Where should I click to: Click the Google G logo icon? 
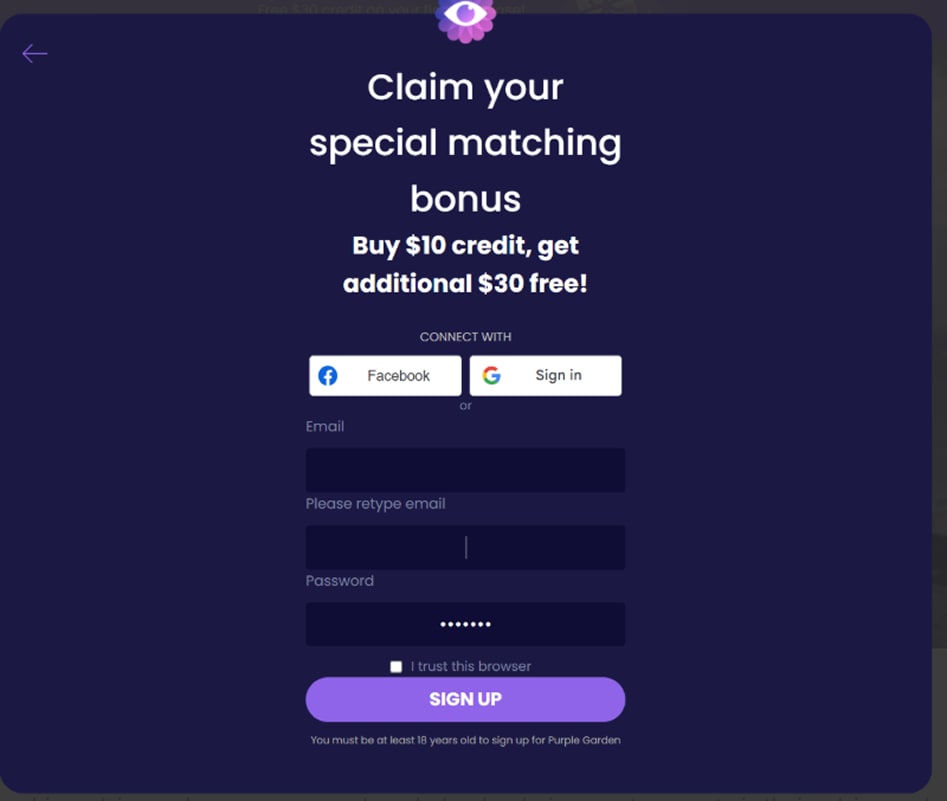[x=492, y=376]
